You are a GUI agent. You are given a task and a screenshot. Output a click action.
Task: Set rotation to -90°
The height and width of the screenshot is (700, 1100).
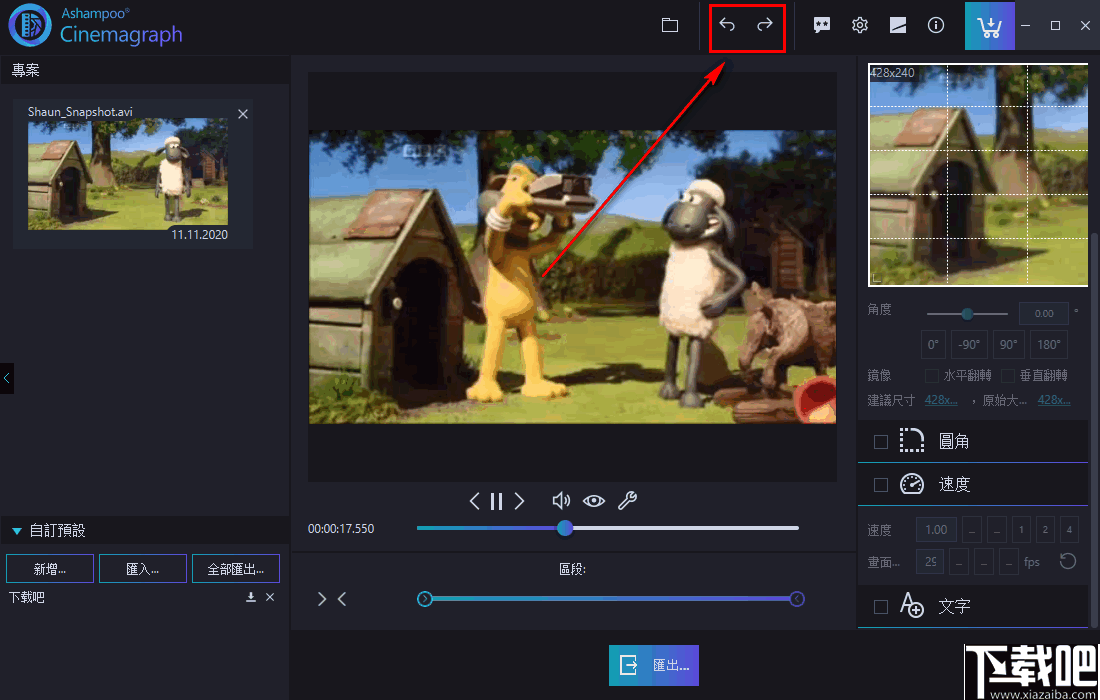click(970, 344)
